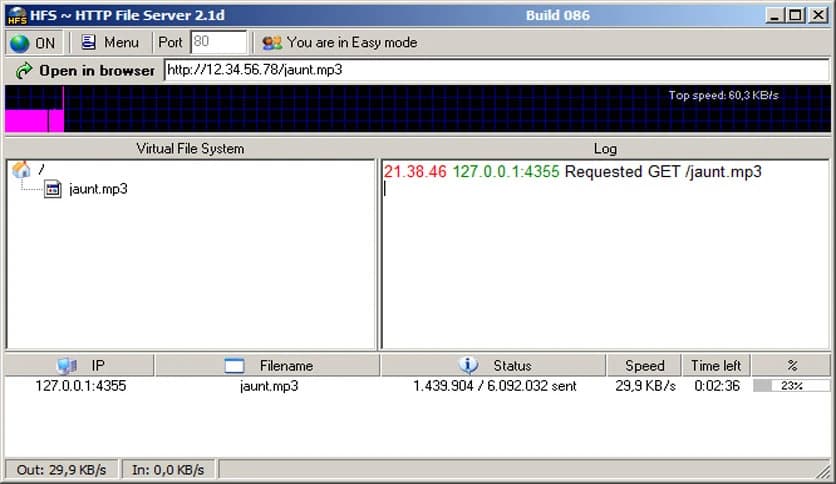The width and height of the screenshot is (836, 484).
Task: Switch mode via 'You are in Easy mode'
Action: tap(340, 43)
